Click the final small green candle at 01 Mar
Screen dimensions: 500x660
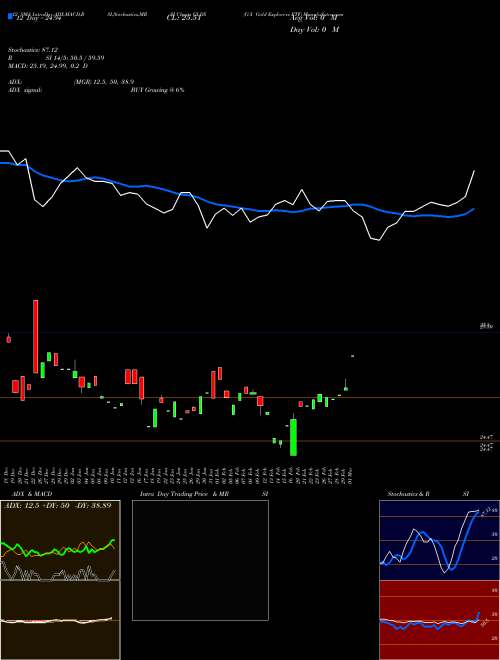point(352,356)
